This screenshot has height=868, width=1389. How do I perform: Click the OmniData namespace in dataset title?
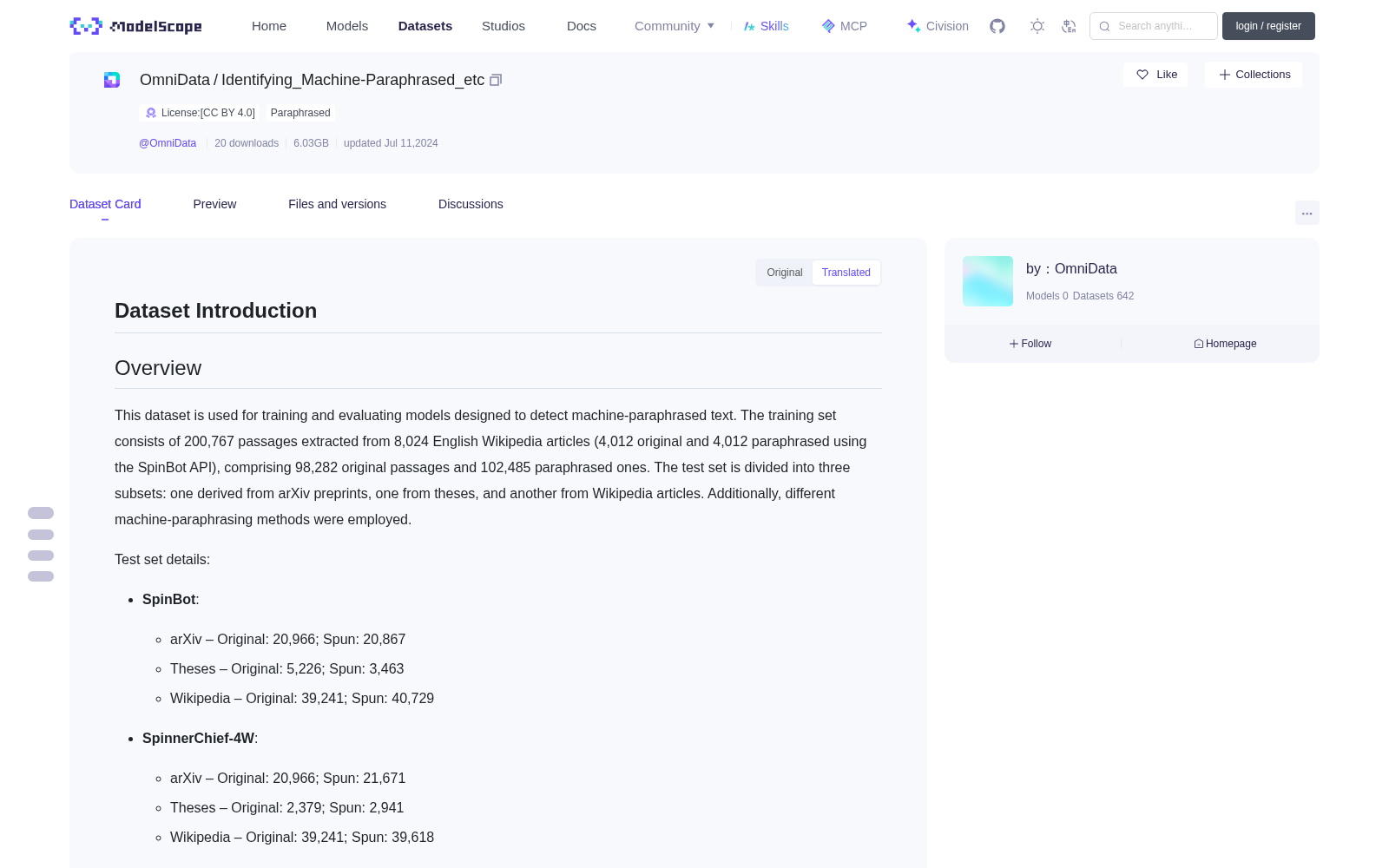pos(174,80)
